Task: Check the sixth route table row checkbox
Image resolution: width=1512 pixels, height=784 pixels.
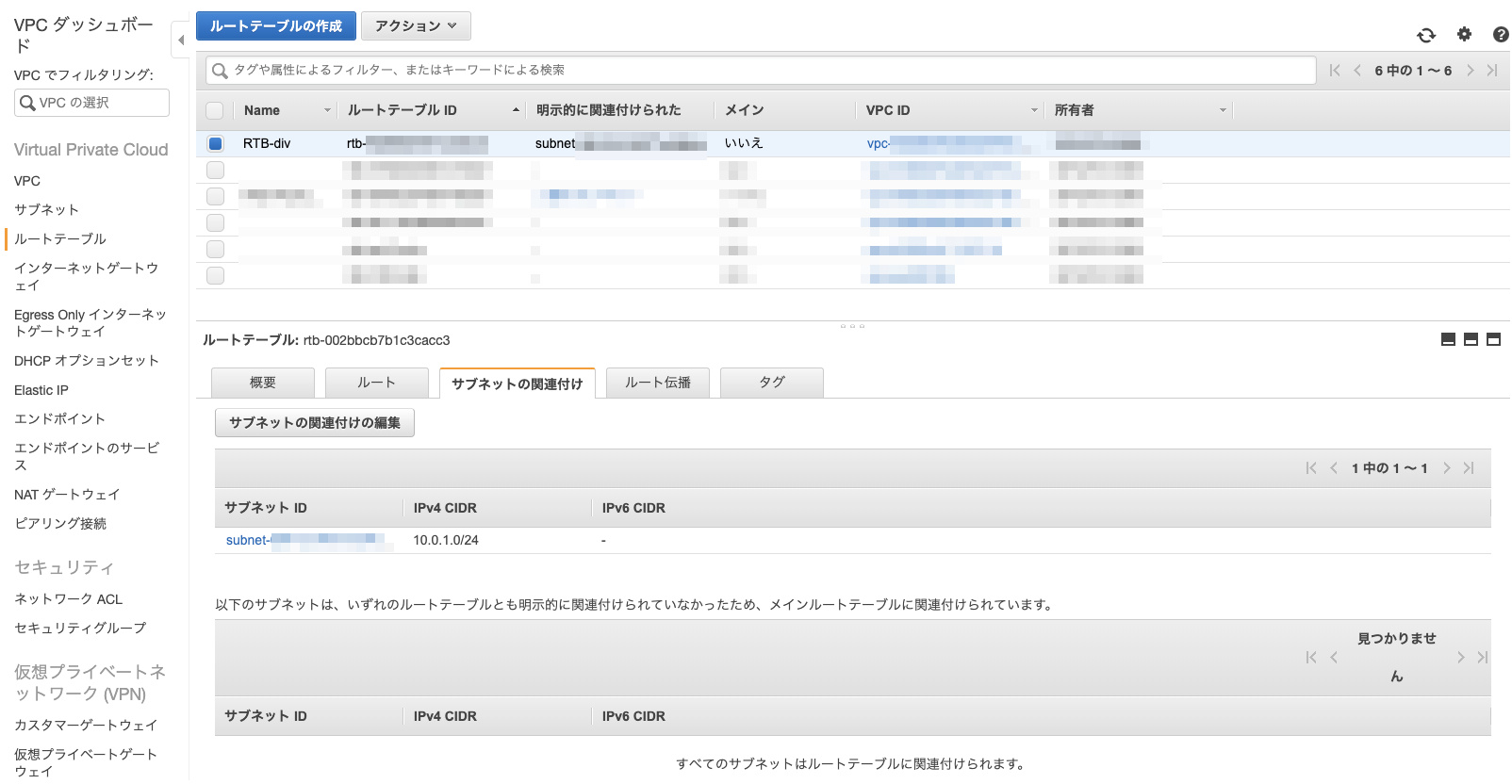Action: pyautogui.click(x=215, y=275)
